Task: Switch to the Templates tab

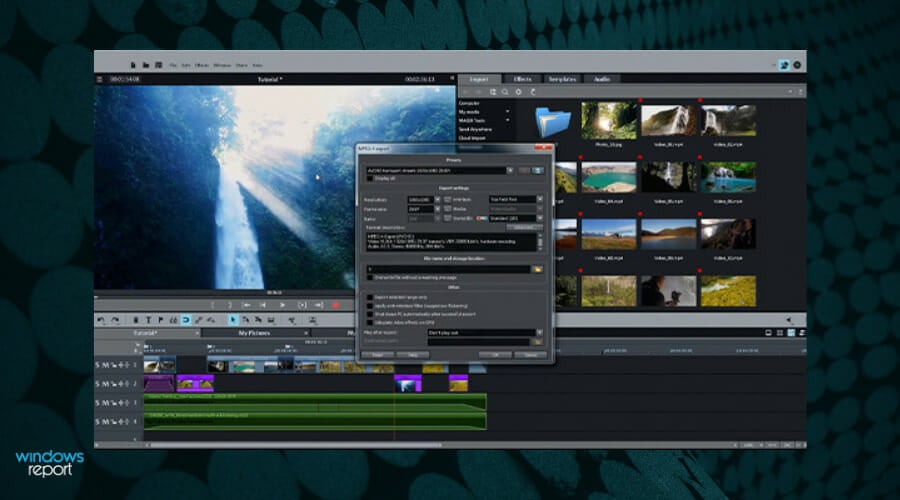Action: coord(562,79)
